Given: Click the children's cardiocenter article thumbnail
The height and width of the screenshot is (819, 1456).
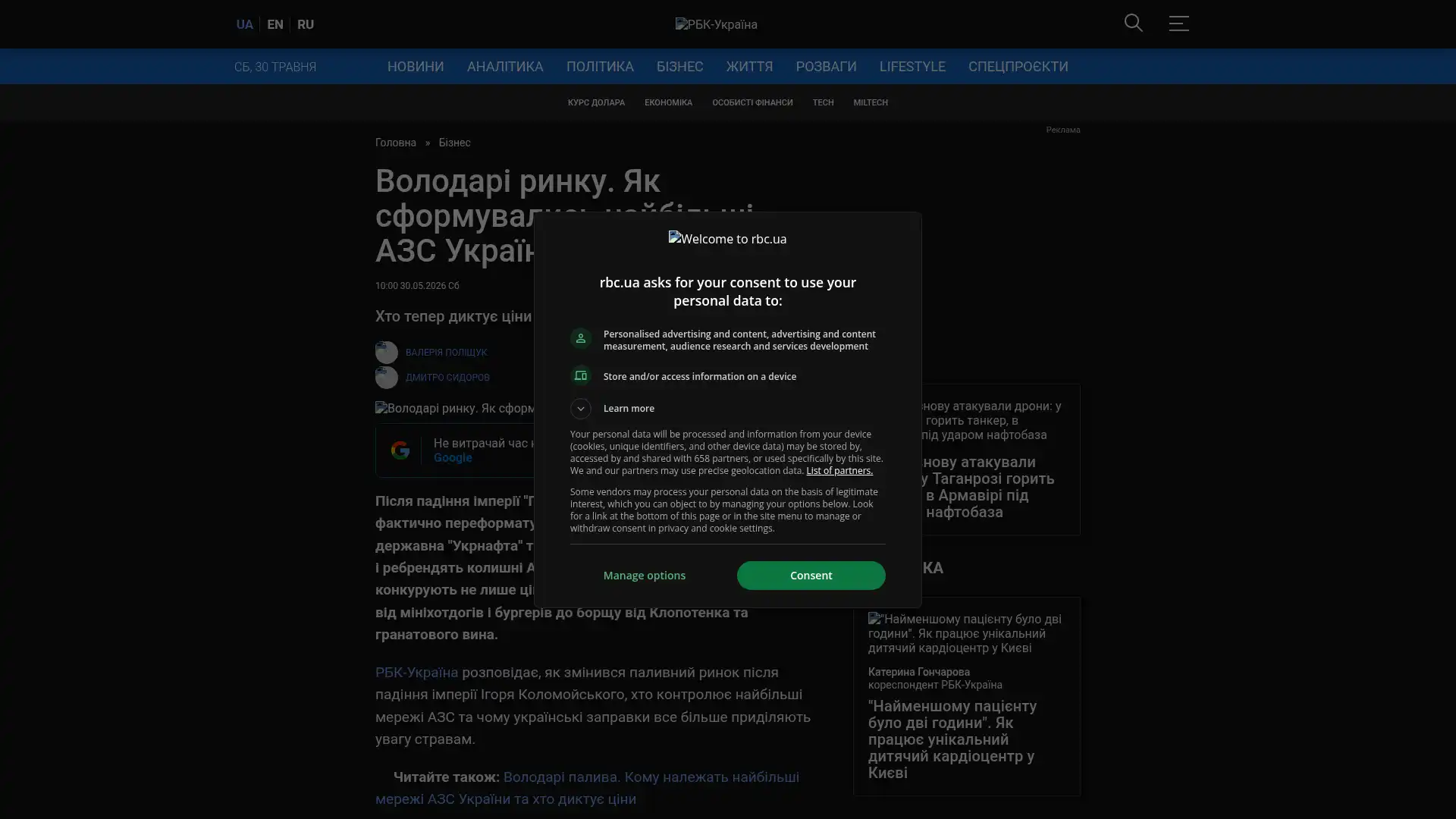Looking at the screenshot, I should [x=967, y=633].
